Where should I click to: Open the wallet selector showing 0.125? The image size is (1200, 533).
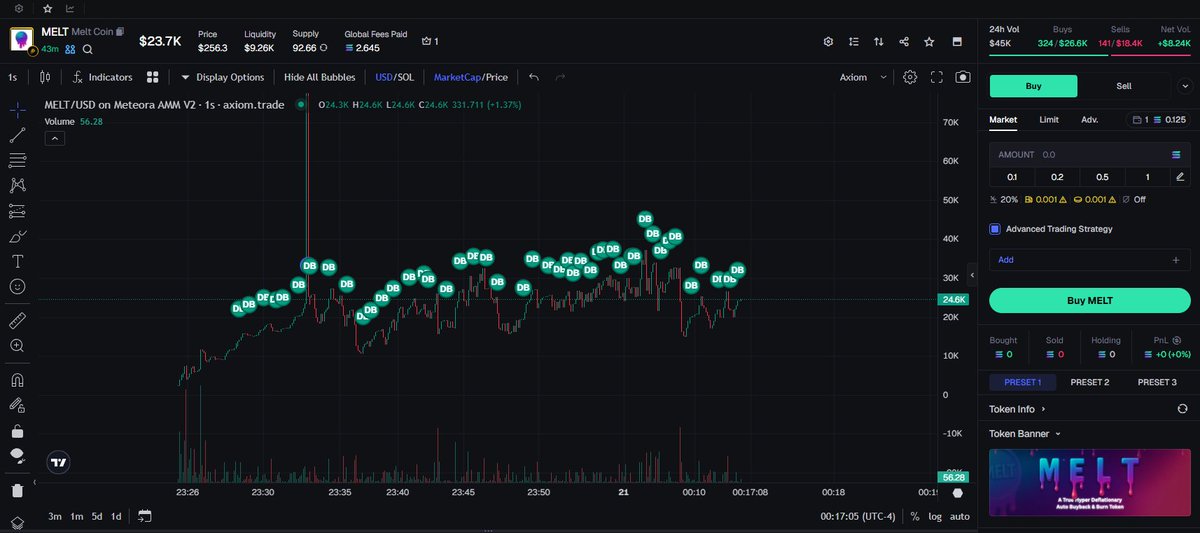point(1157,120)
